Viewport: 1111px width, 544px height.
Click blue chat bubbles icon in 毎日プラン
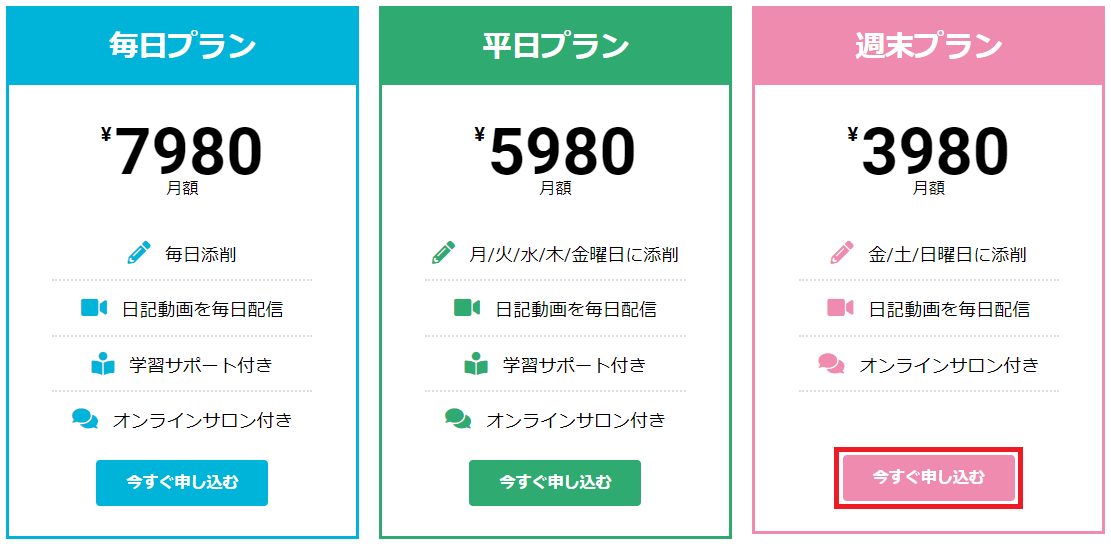(85, 419)
